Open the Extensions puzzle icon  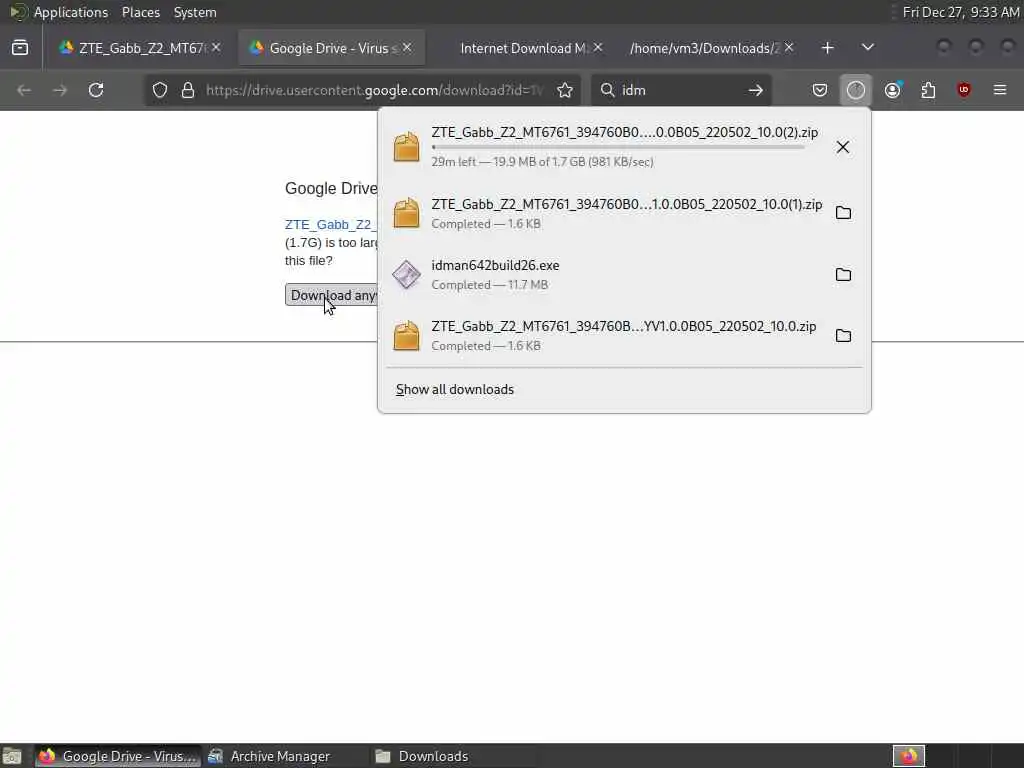point(928,90)
